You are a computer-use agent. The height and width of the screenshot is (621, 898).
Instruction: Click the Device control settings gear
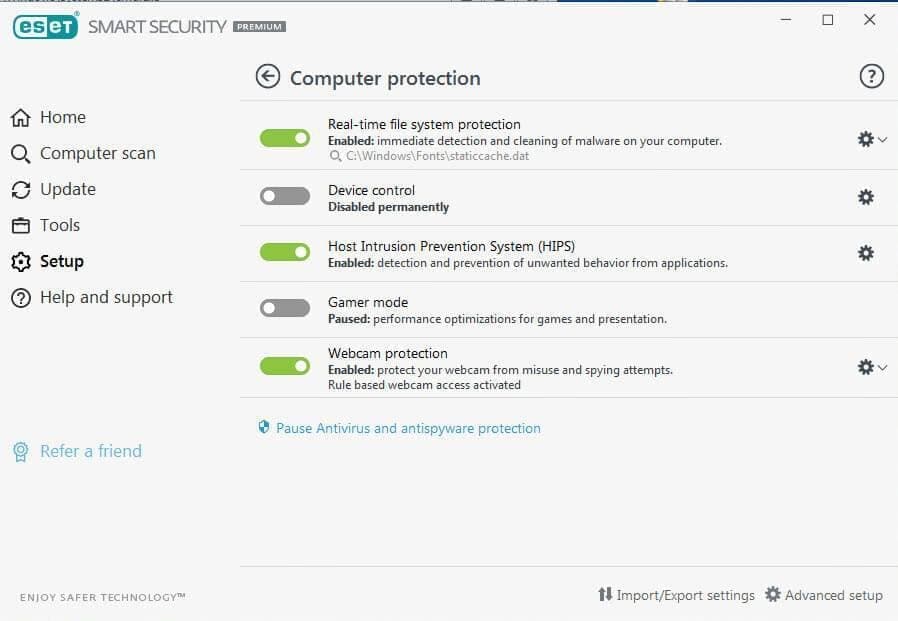[864, 197]
